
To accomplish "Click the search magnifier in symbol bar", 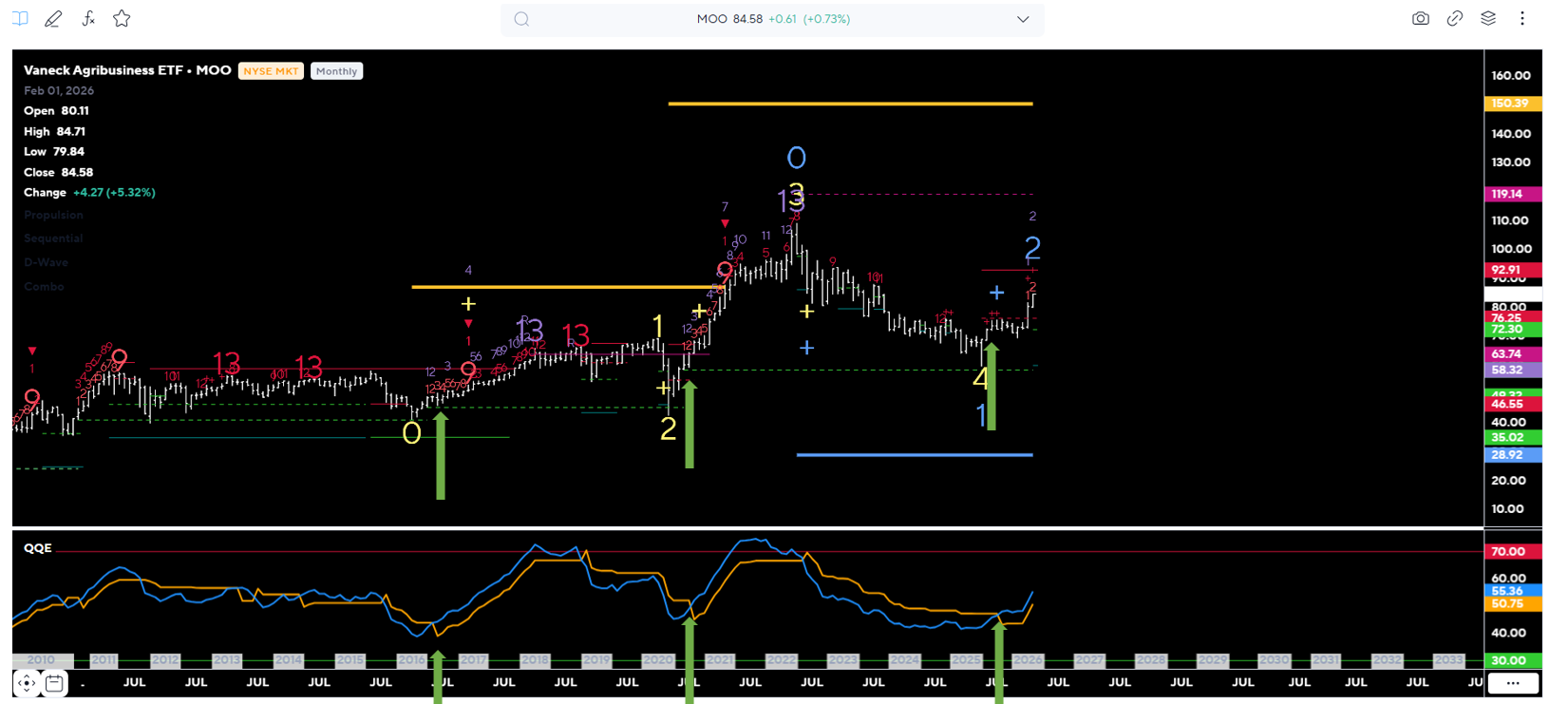I will point(521,19).
